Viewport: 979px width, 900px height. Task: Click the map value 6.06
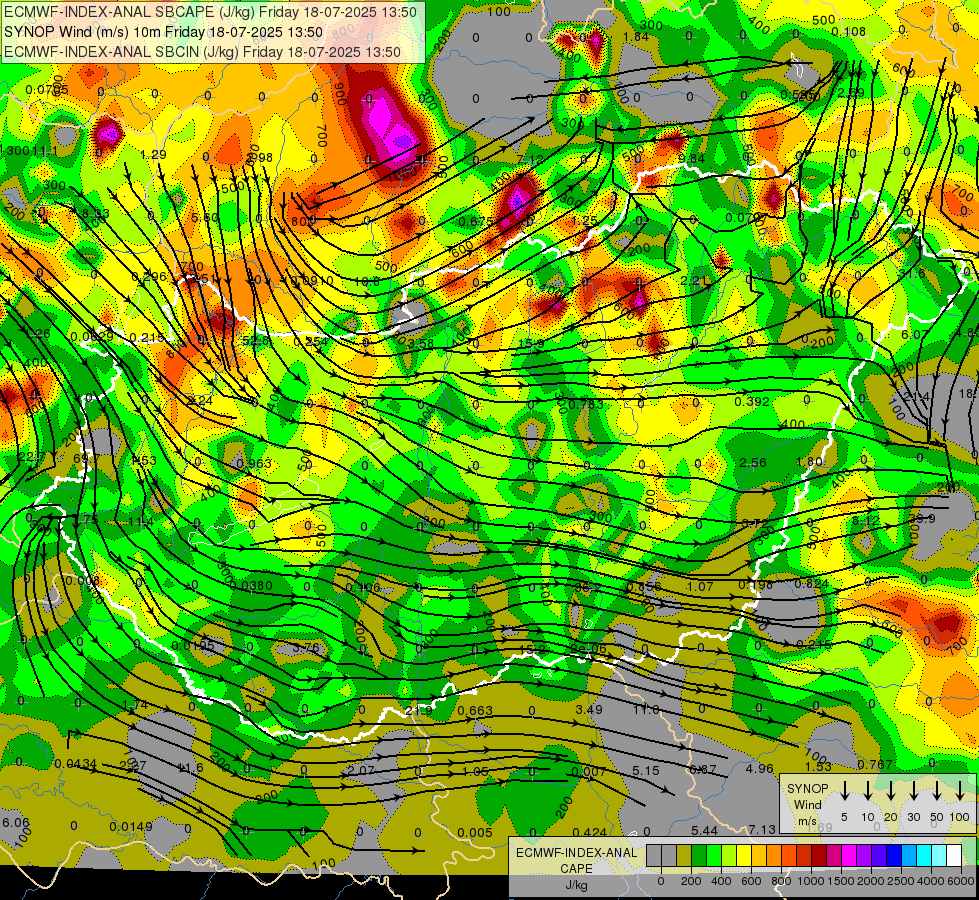point(16,823)
